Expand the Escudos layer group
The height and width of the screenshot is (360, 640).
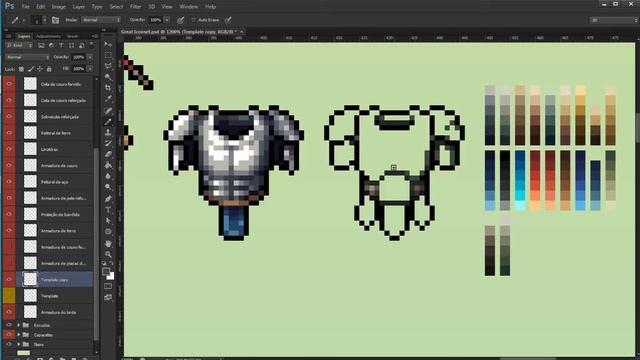click(x=19, y=325)
